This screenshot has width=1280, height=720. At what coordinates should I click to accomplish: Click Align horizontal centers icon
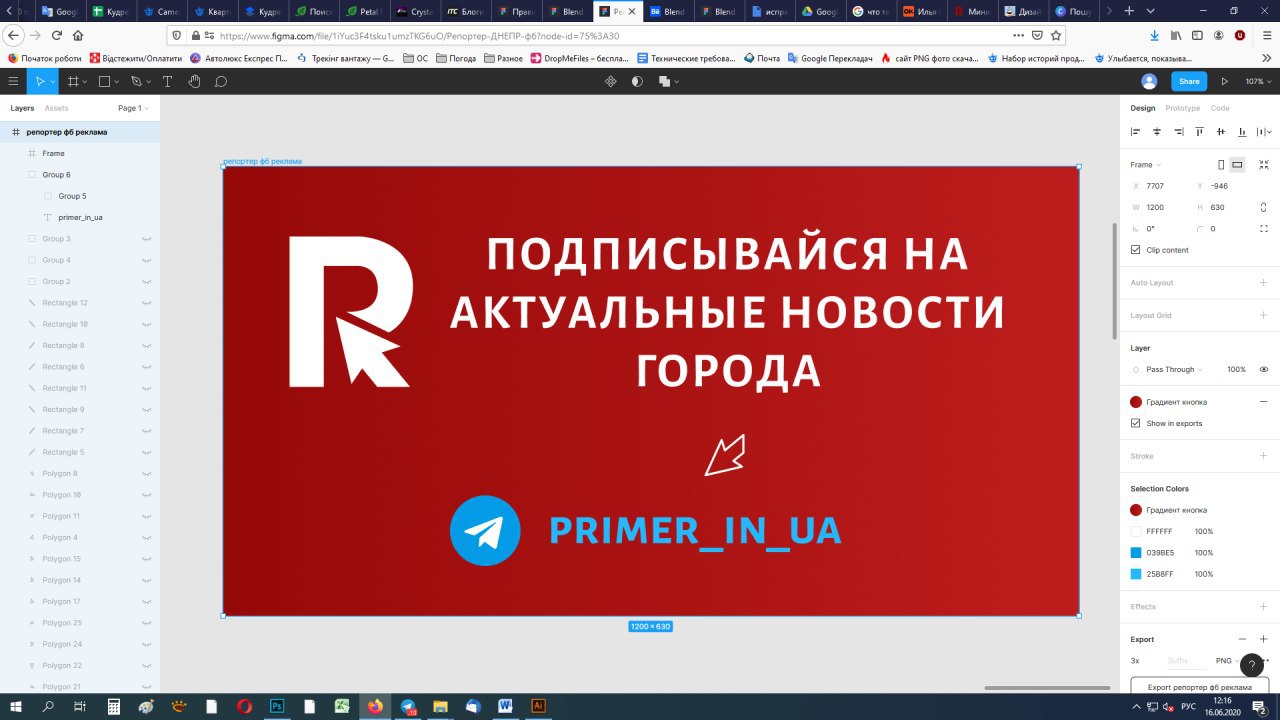(1157, 131)
